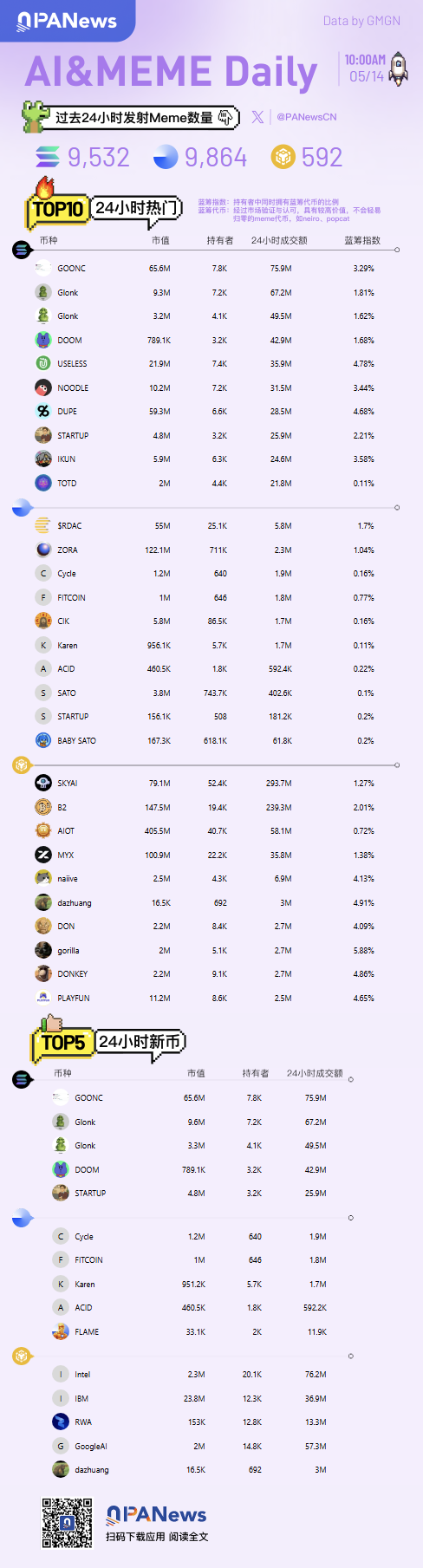
Task: Click the X (Twitter) icon
Action: [257, 116]
